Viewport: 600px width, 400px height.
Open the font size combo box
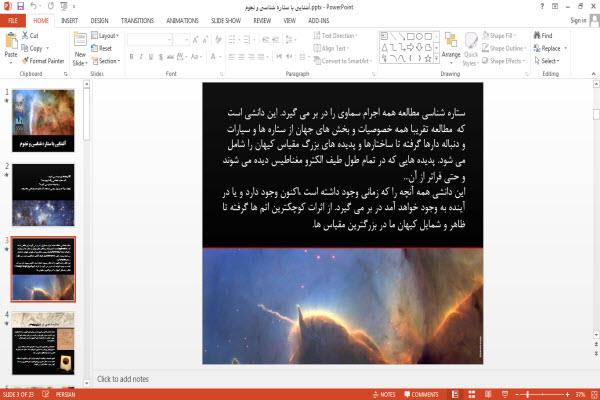182,39
